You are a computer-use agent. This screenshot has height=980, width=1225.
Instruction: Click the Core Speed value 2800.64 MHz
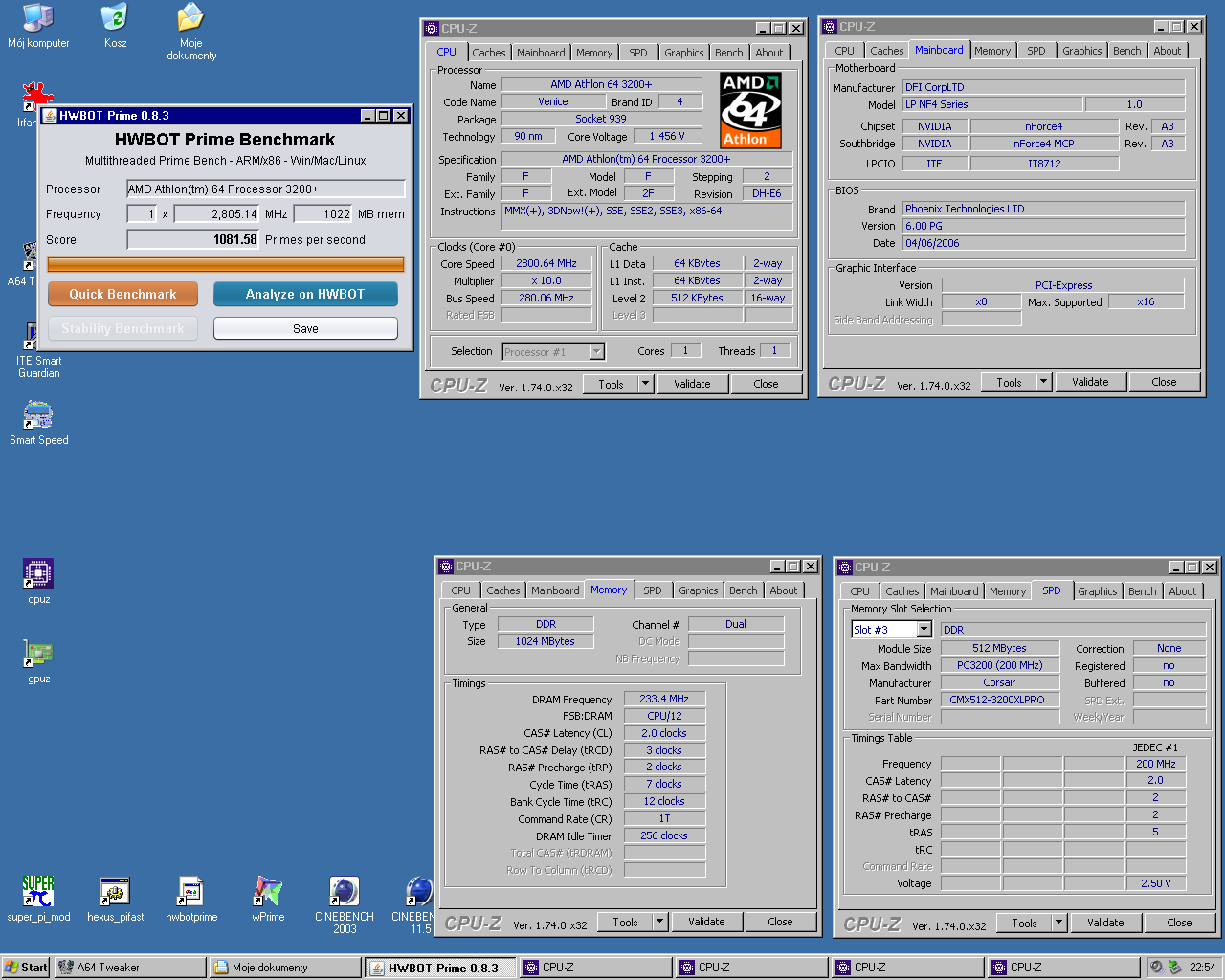pyautogui.click(x=546, y=263)
